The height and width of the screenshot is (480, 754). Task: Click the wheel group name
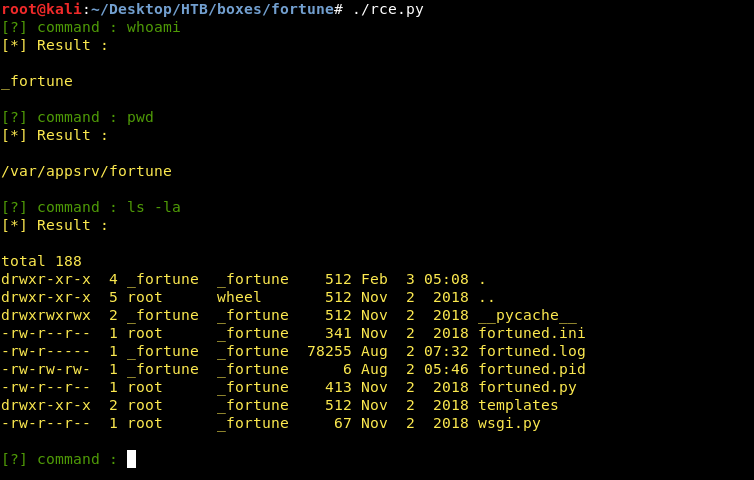point(239,297)
